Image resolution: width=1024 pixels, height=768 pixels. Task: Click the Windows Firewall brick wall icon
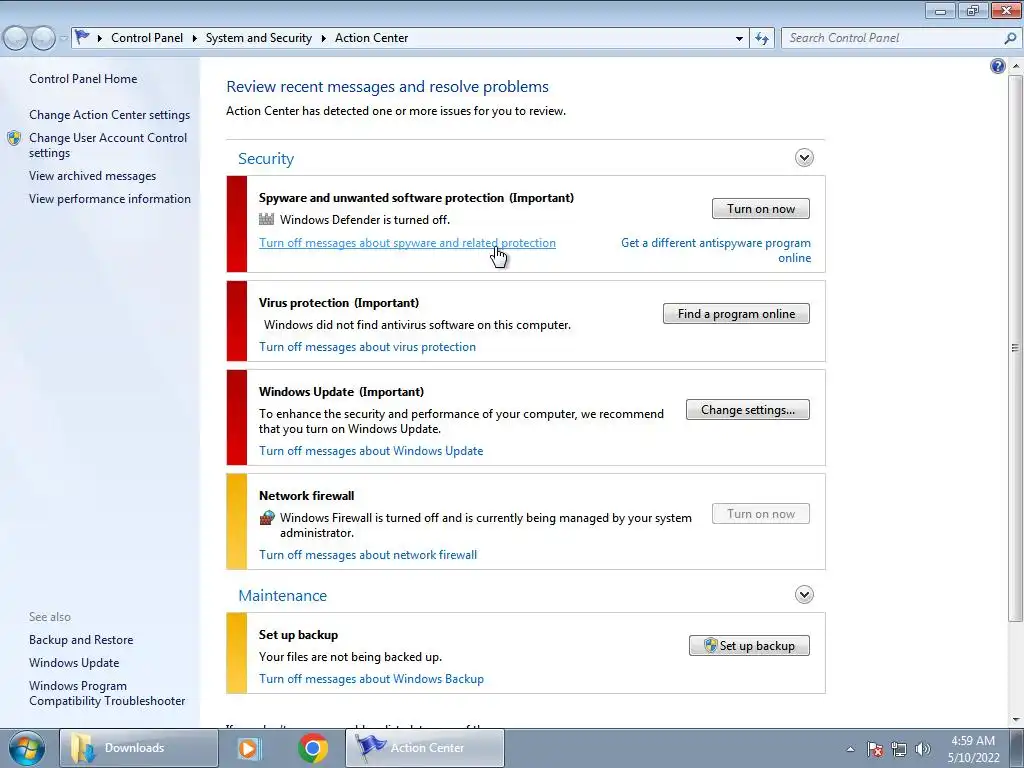pyautogui.click(x=266, y=518)
